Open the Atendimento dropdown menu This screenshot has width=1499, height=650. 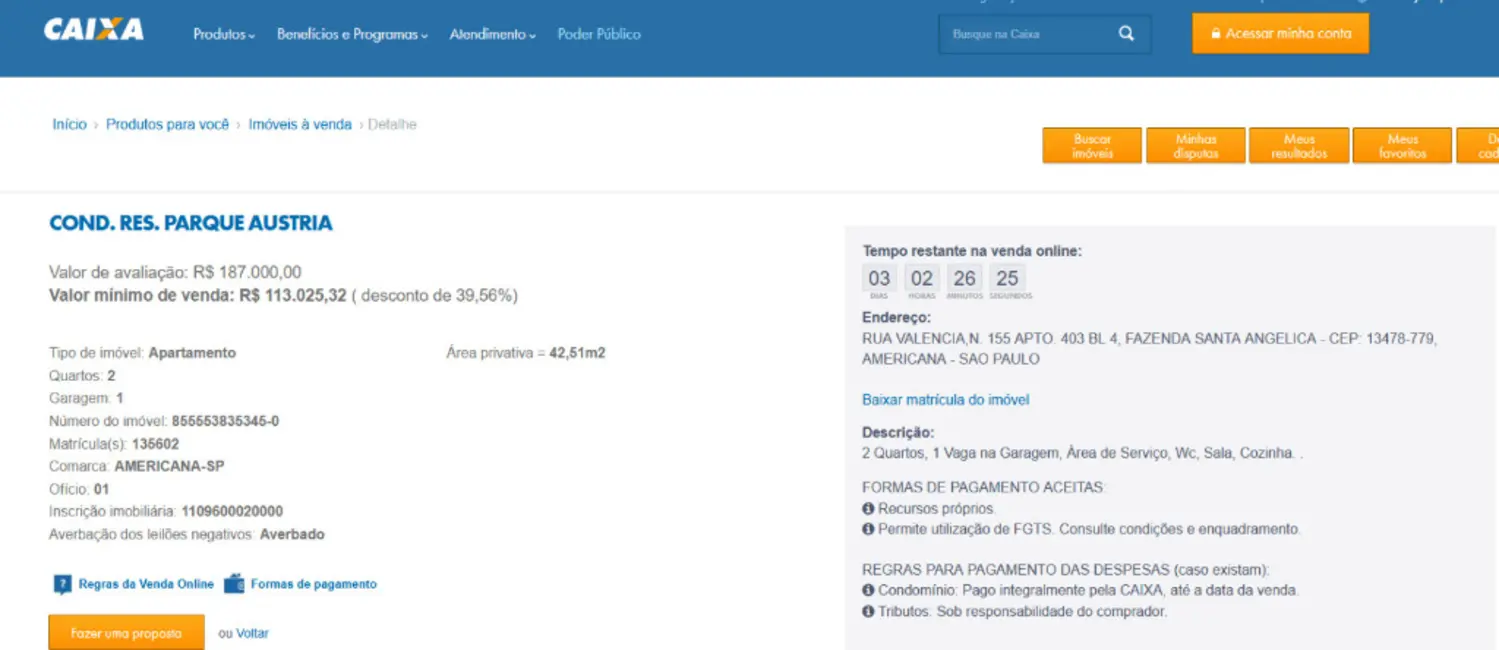492,34
